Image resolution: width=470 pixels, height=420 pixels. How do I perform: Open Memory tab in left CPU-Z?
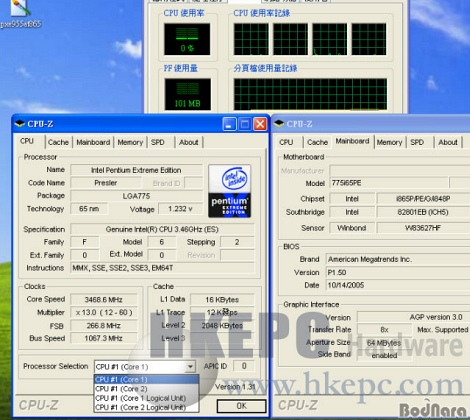pos(130,142)
